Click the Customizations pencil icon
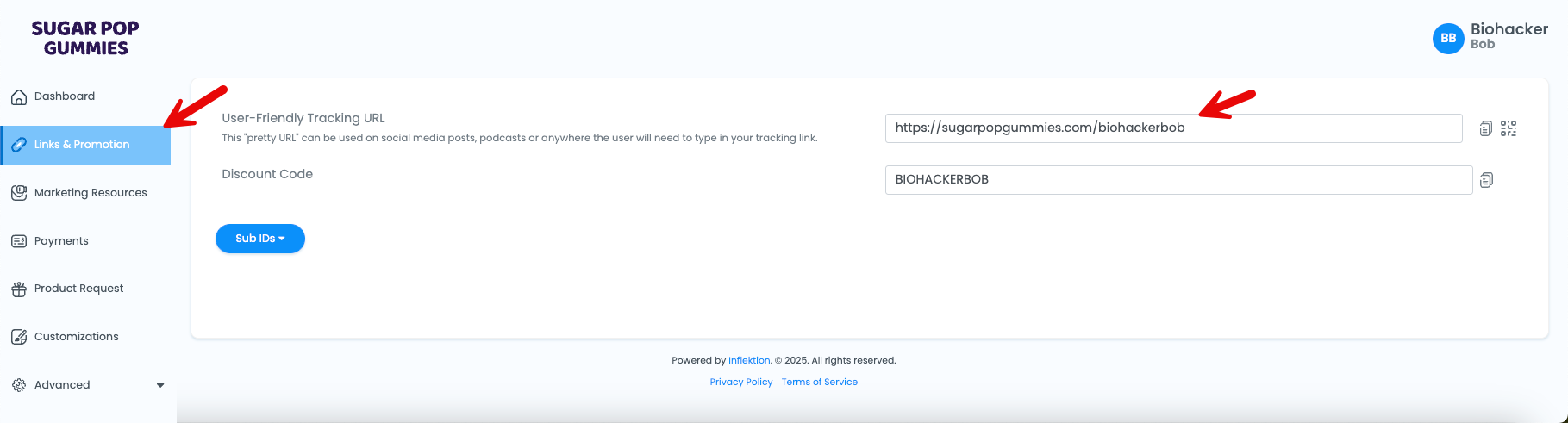1568x423 pixels. 19,337
